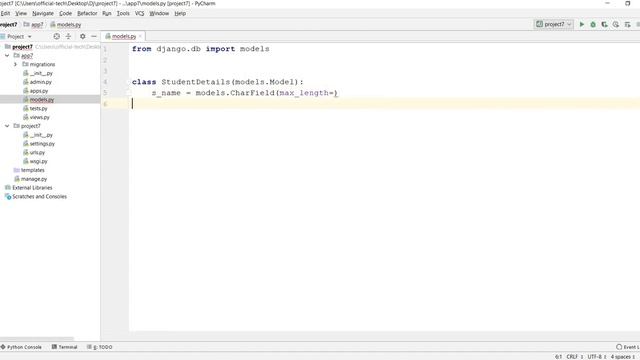Click the locate/scroll from source target icon
Viewport: 640px width, 360px height.
point(57,36)
